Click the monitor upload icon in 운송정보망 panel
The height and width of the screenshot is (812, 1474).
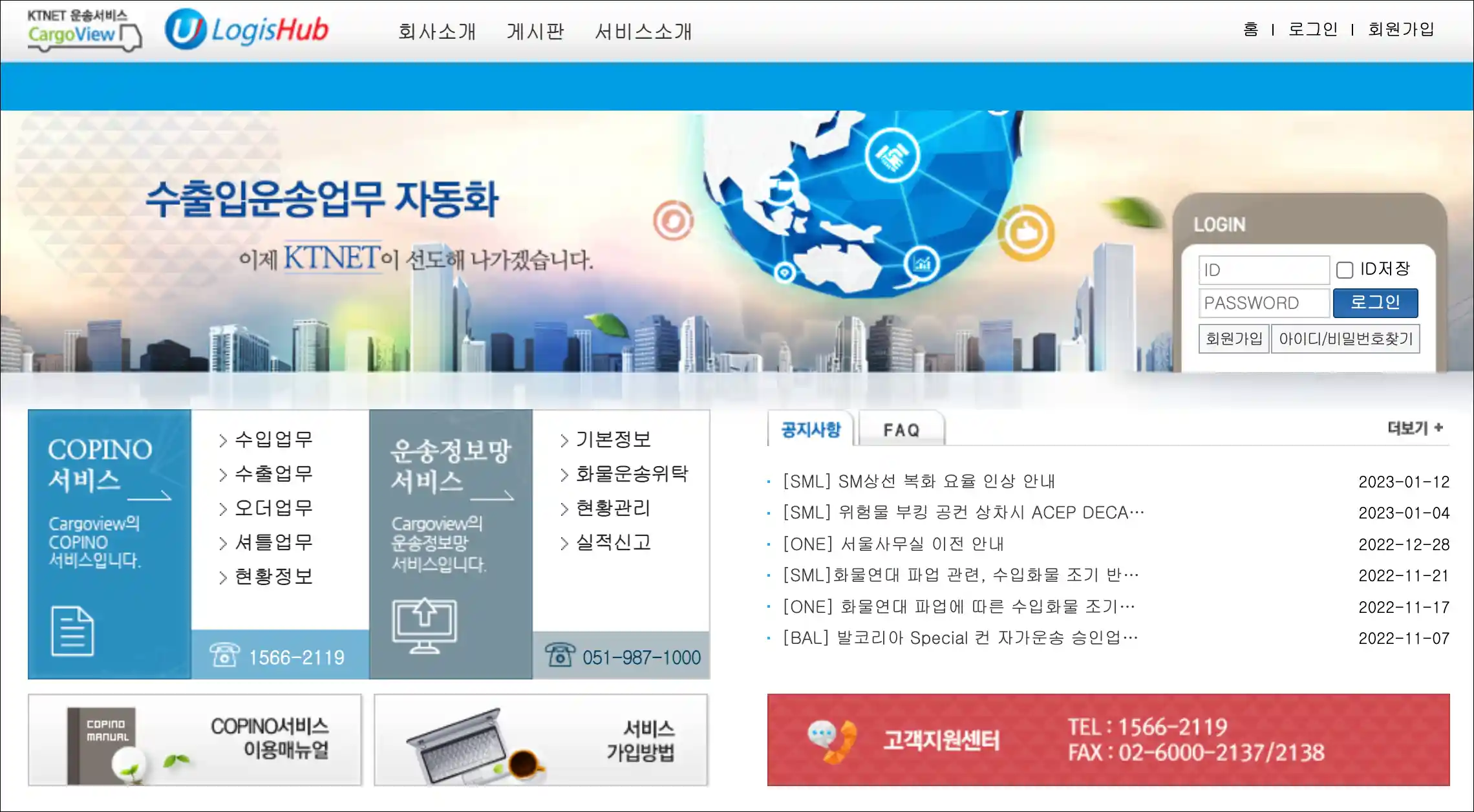click(x=424, y=625)
